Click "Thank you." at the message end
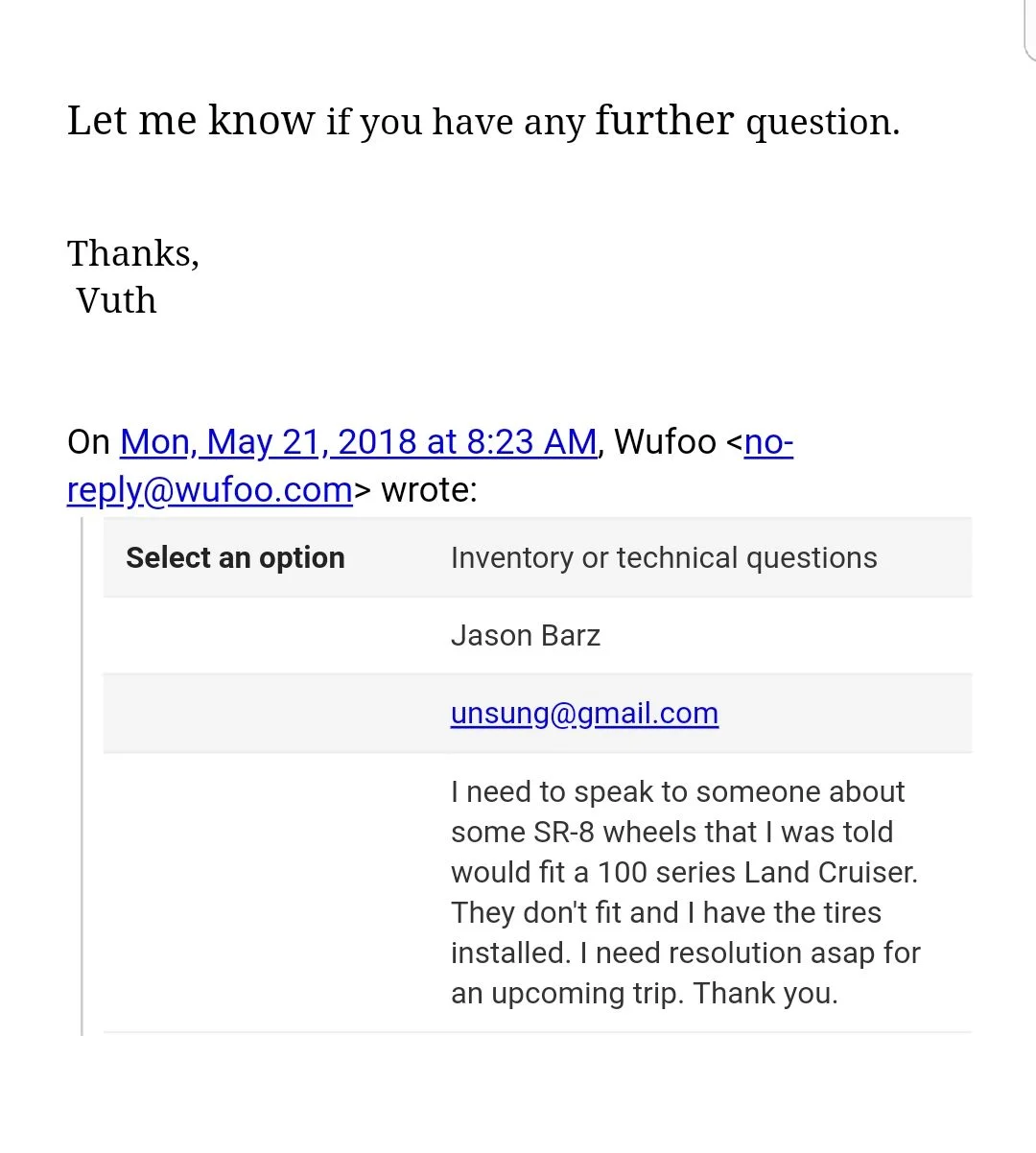 click(765, 993)
